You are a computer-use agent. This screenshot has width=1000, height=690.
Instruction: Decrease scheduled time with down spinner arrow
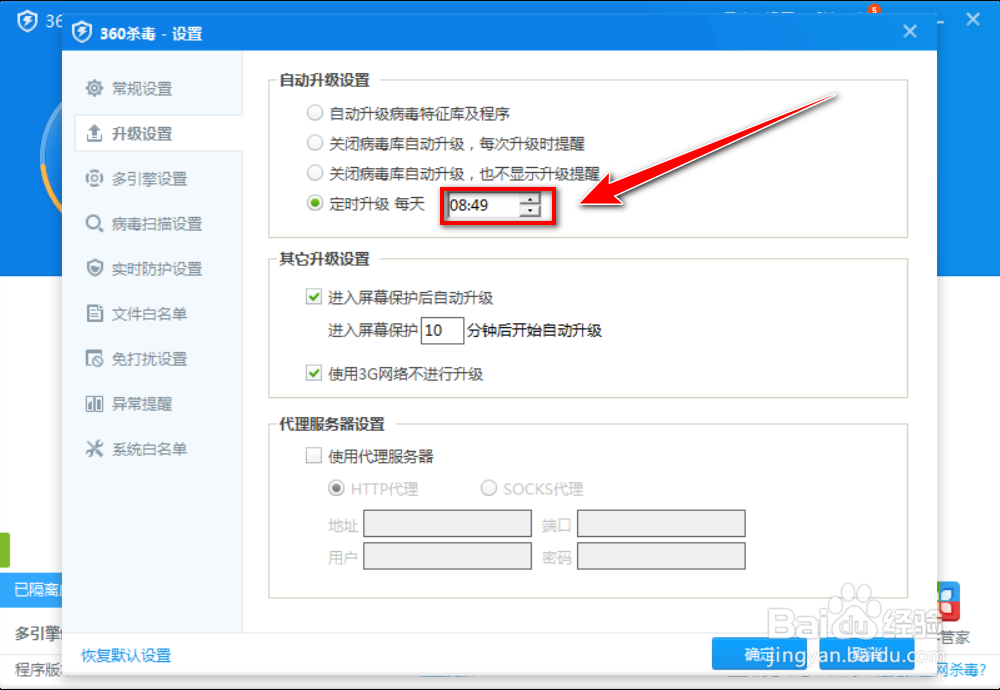point(530,210)
